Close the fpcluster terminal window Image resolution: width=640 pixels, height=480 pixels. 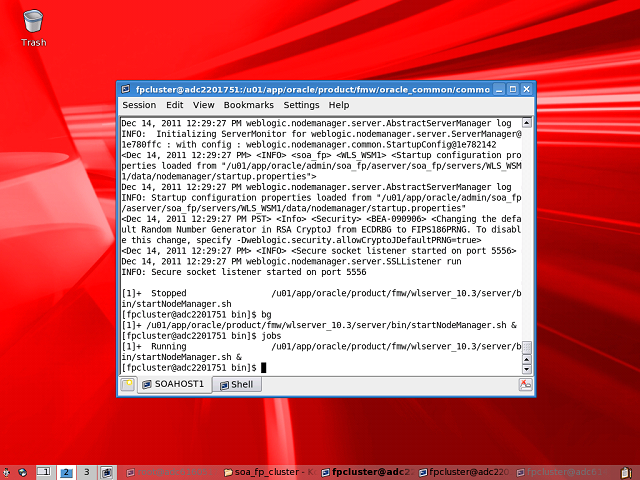coord(527,89)
